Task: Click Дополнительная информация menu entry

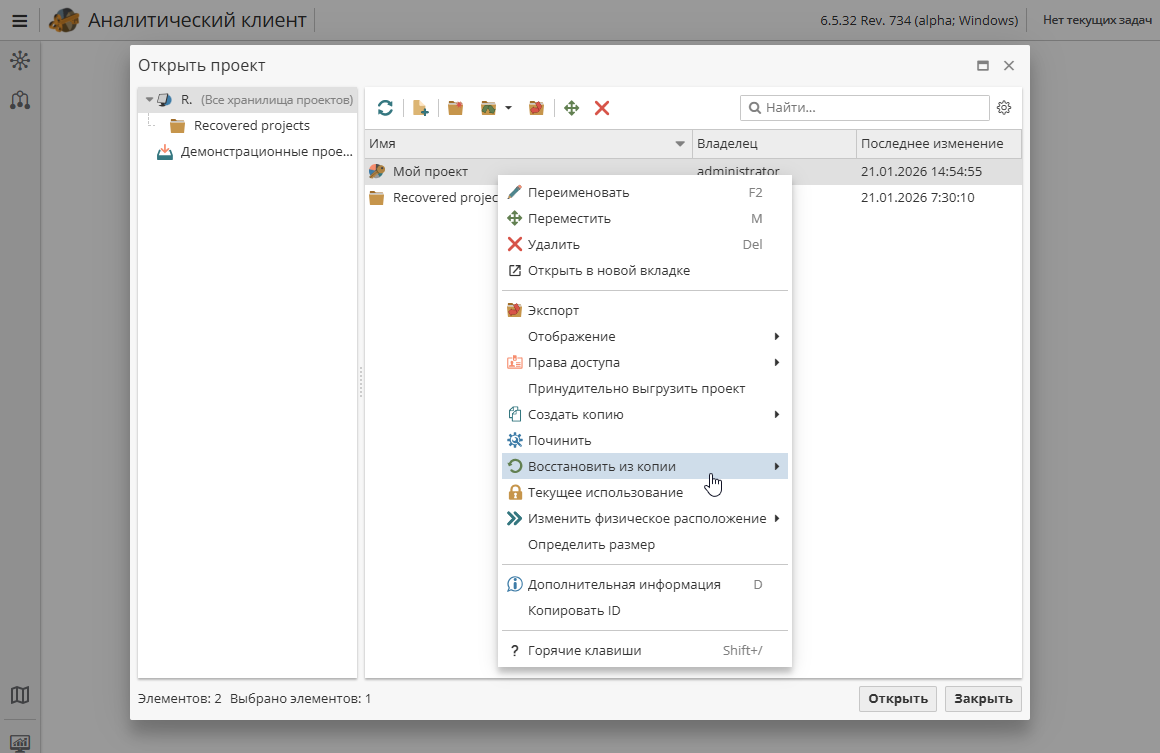Action: (624, 584)
